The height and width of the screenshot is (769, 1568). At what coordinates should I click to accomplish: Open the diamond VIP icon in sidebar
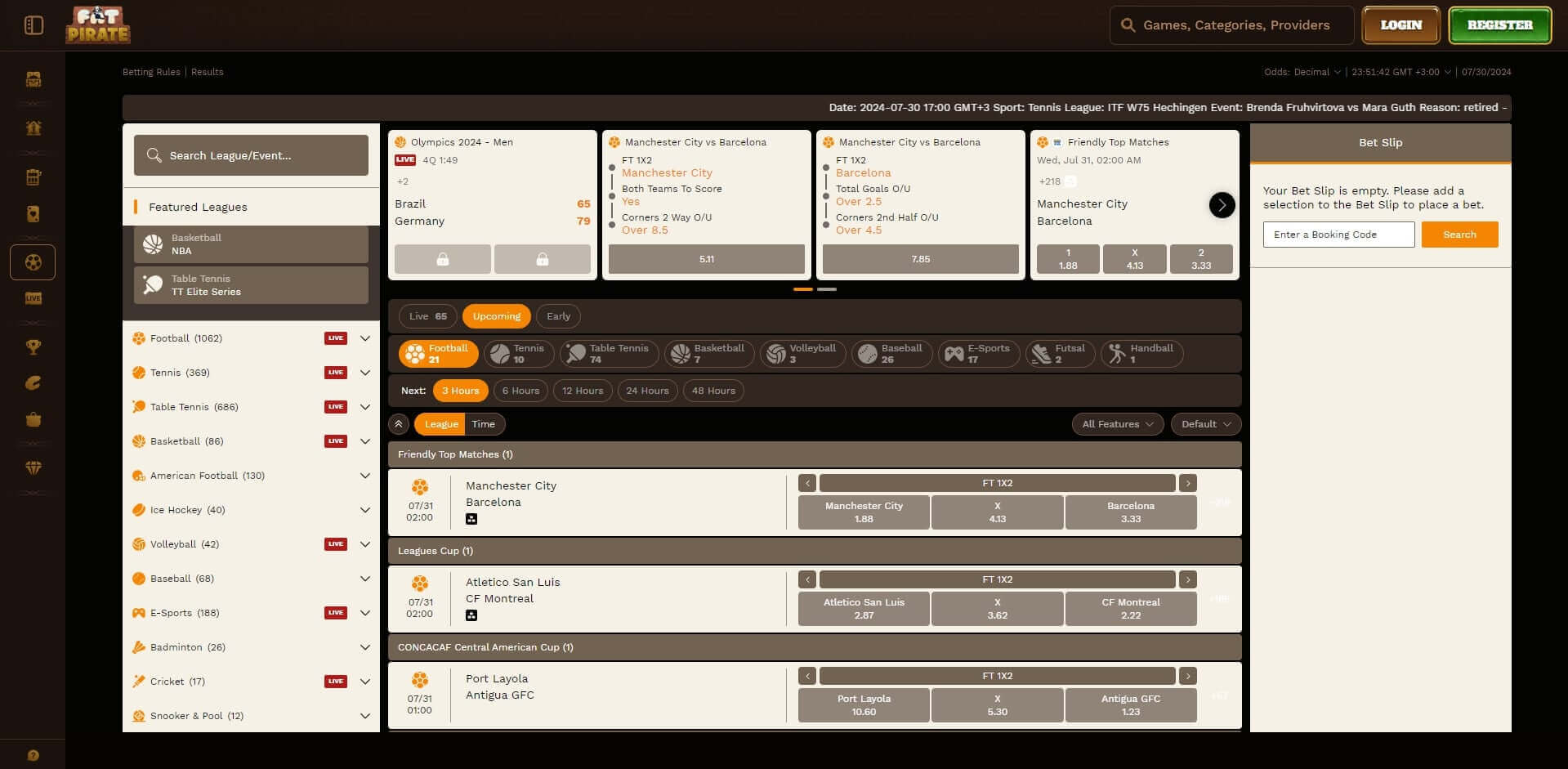(33, 468)
